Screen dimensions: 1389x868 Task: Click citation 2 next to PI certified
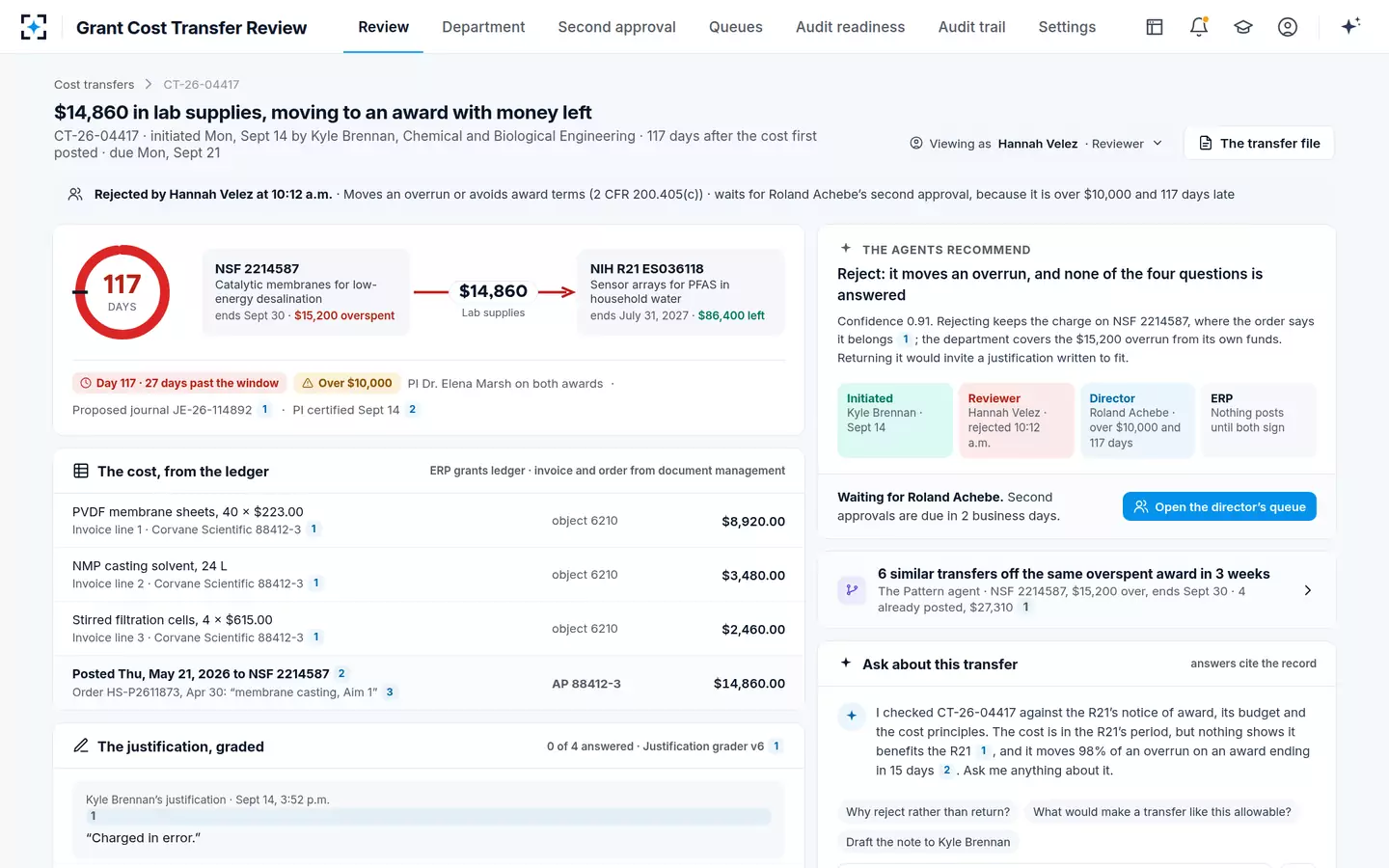[x=412, y=410]
